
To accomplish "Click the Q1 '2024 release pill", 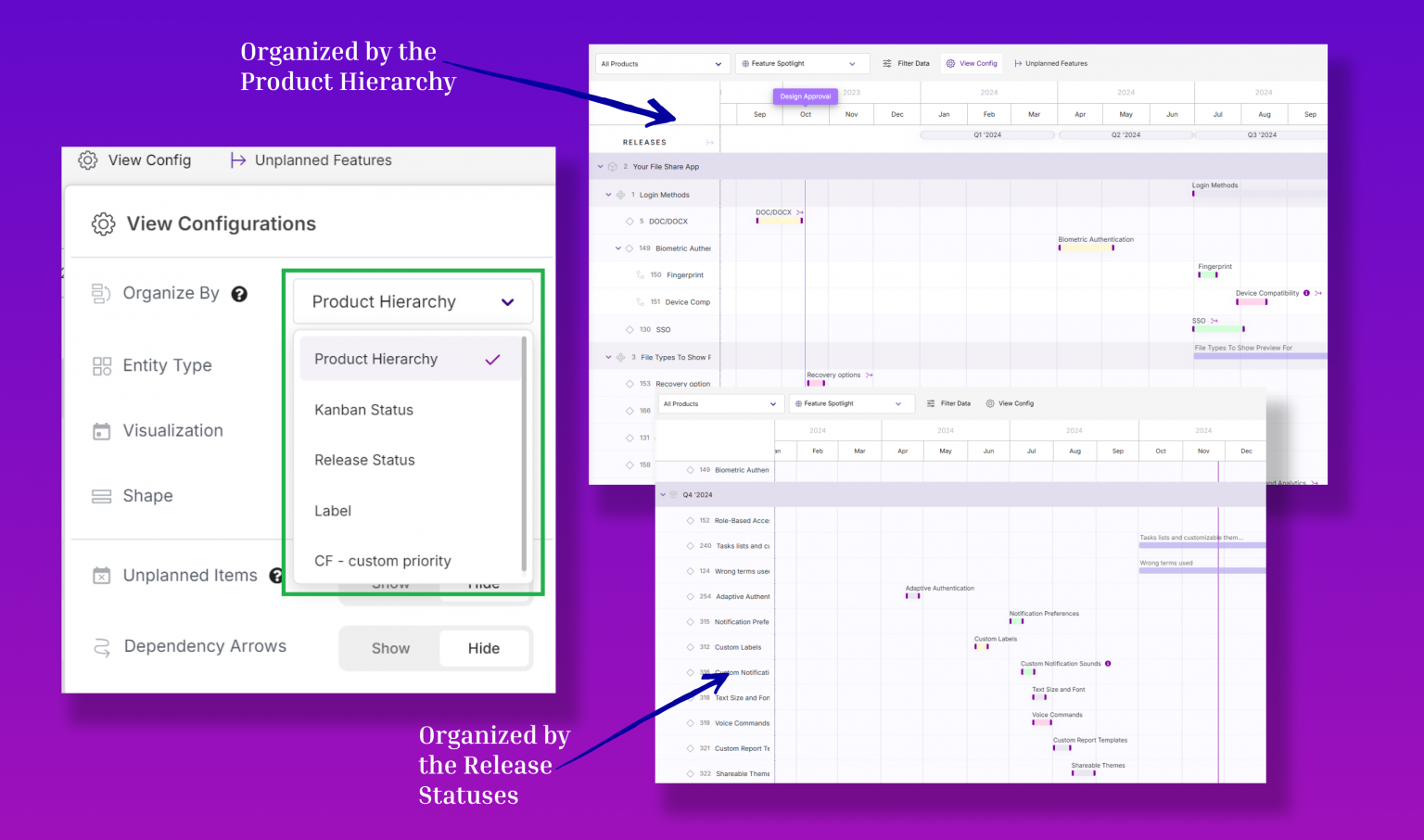I will click(987, 134).
